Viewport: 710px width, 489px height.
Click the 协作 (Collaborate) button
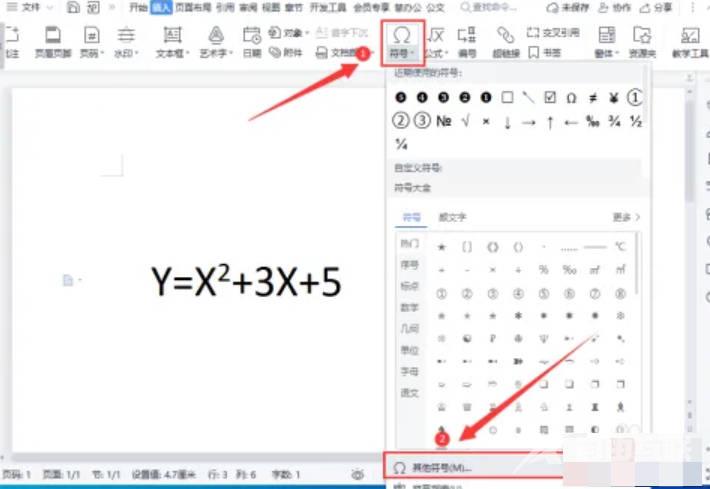614,8
